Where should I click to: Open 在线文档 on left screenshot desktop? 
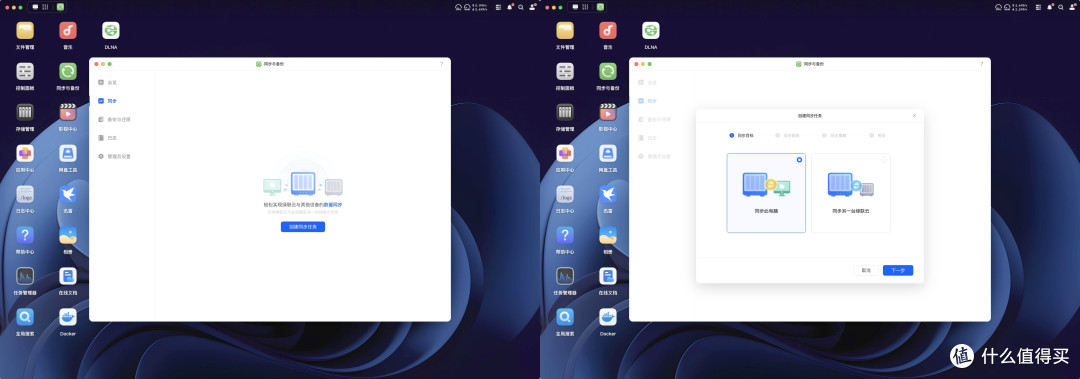click(68, 276)
